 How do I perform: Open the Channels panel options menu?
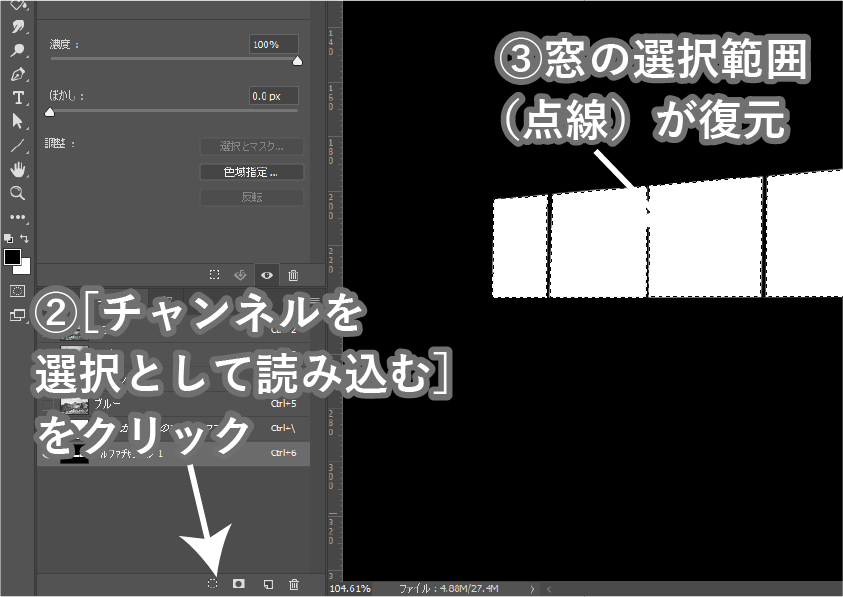315,300
